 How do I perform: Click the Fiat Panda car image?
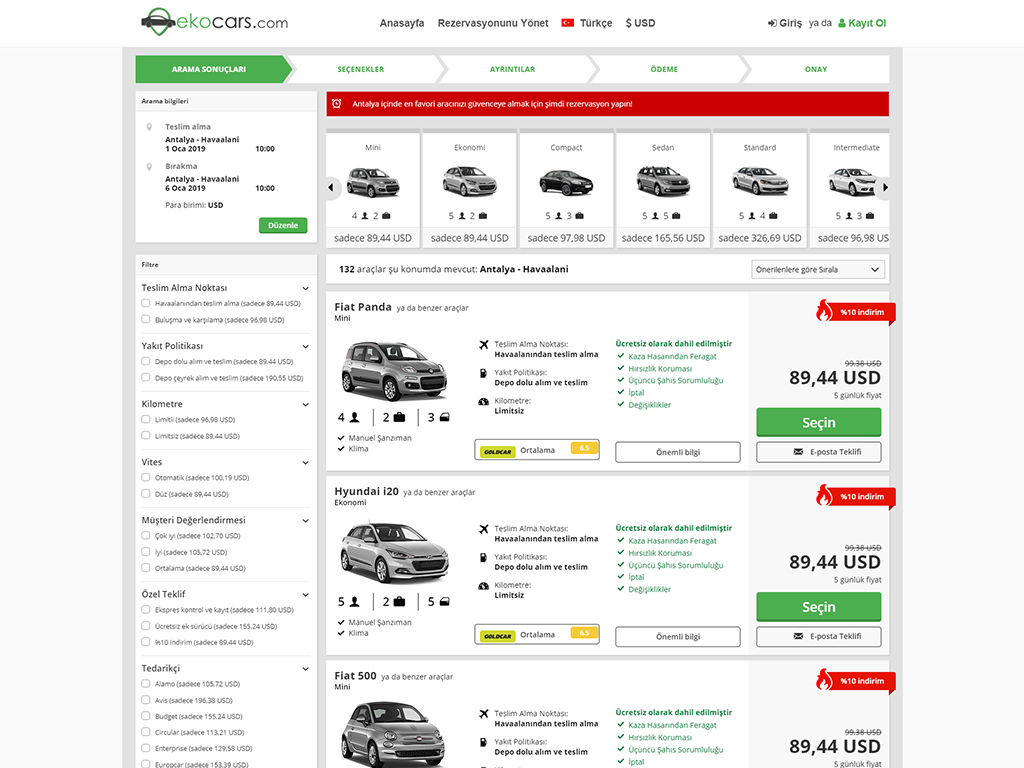click(394, 370)
